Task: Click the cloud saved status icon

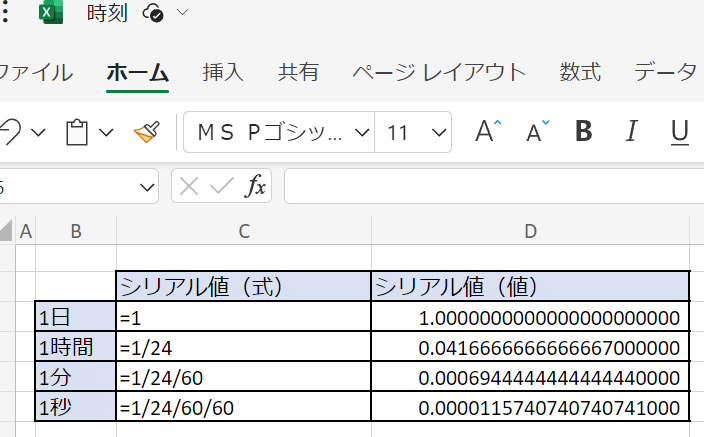Action: click(153, 13)
